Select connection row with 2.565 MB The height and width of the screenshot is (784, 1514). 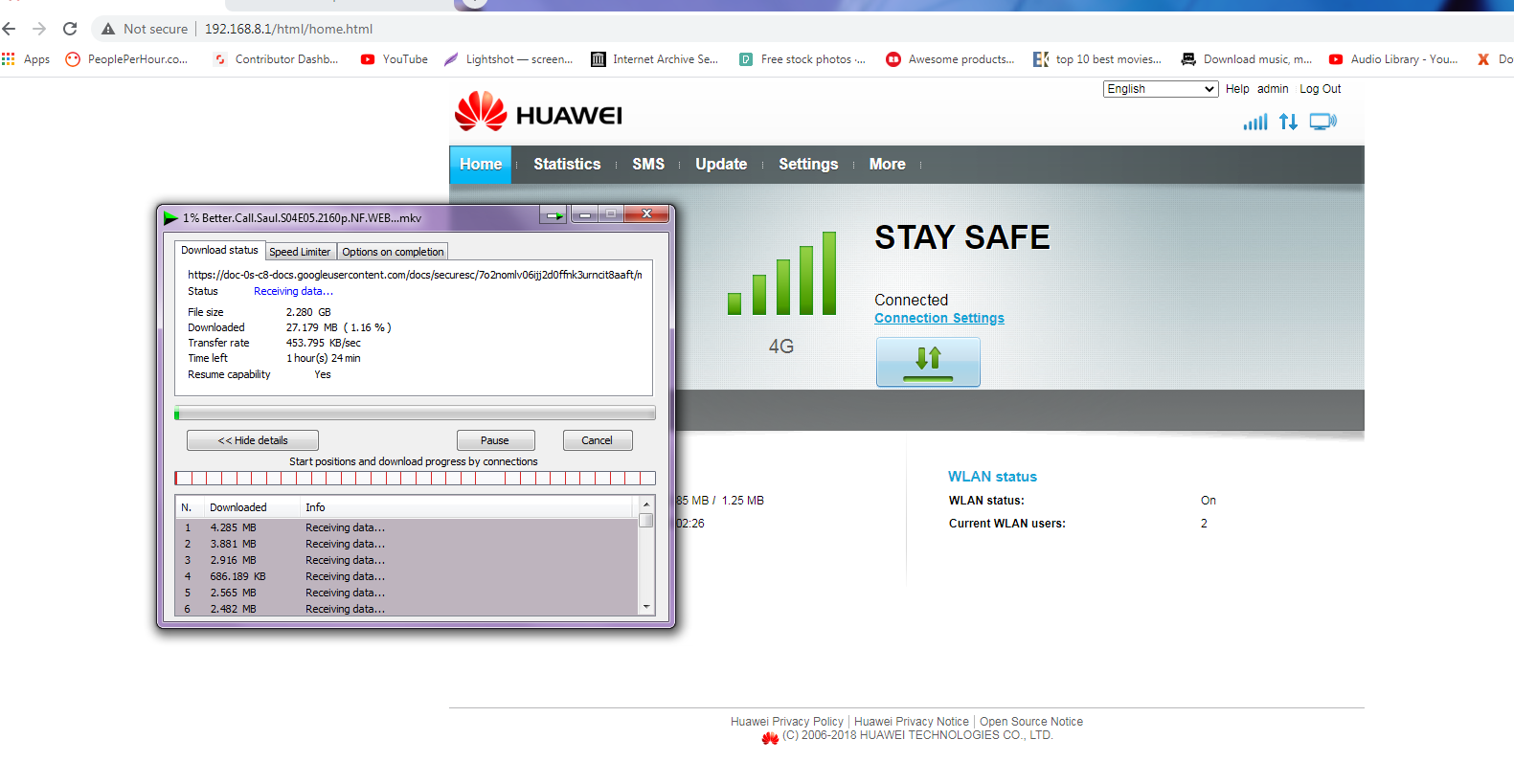pyautogui.click(x=407, y=593)
